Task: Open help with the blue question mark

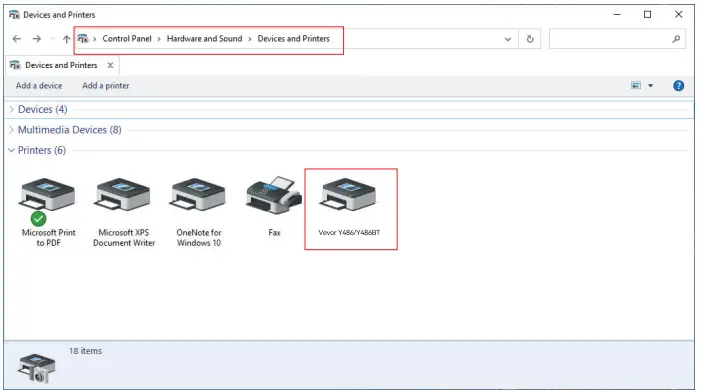Action: tap(678, 85)
